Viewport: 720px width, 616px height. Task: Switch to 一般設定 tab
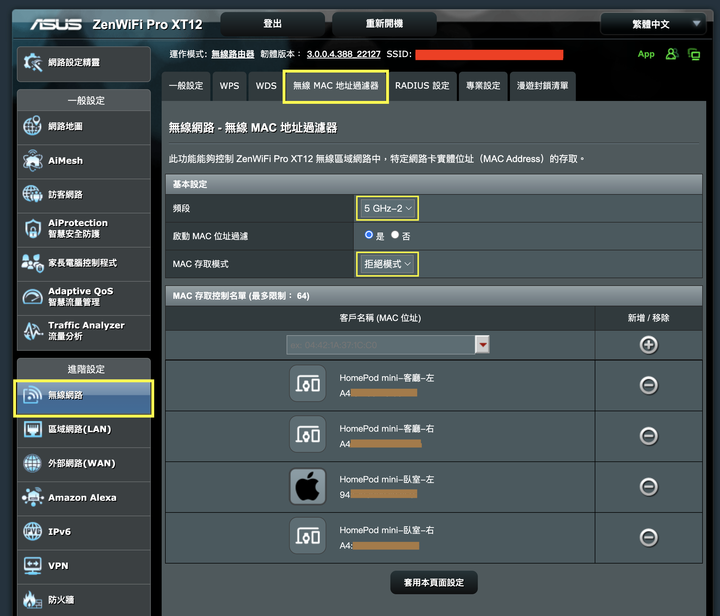(186, 86)
